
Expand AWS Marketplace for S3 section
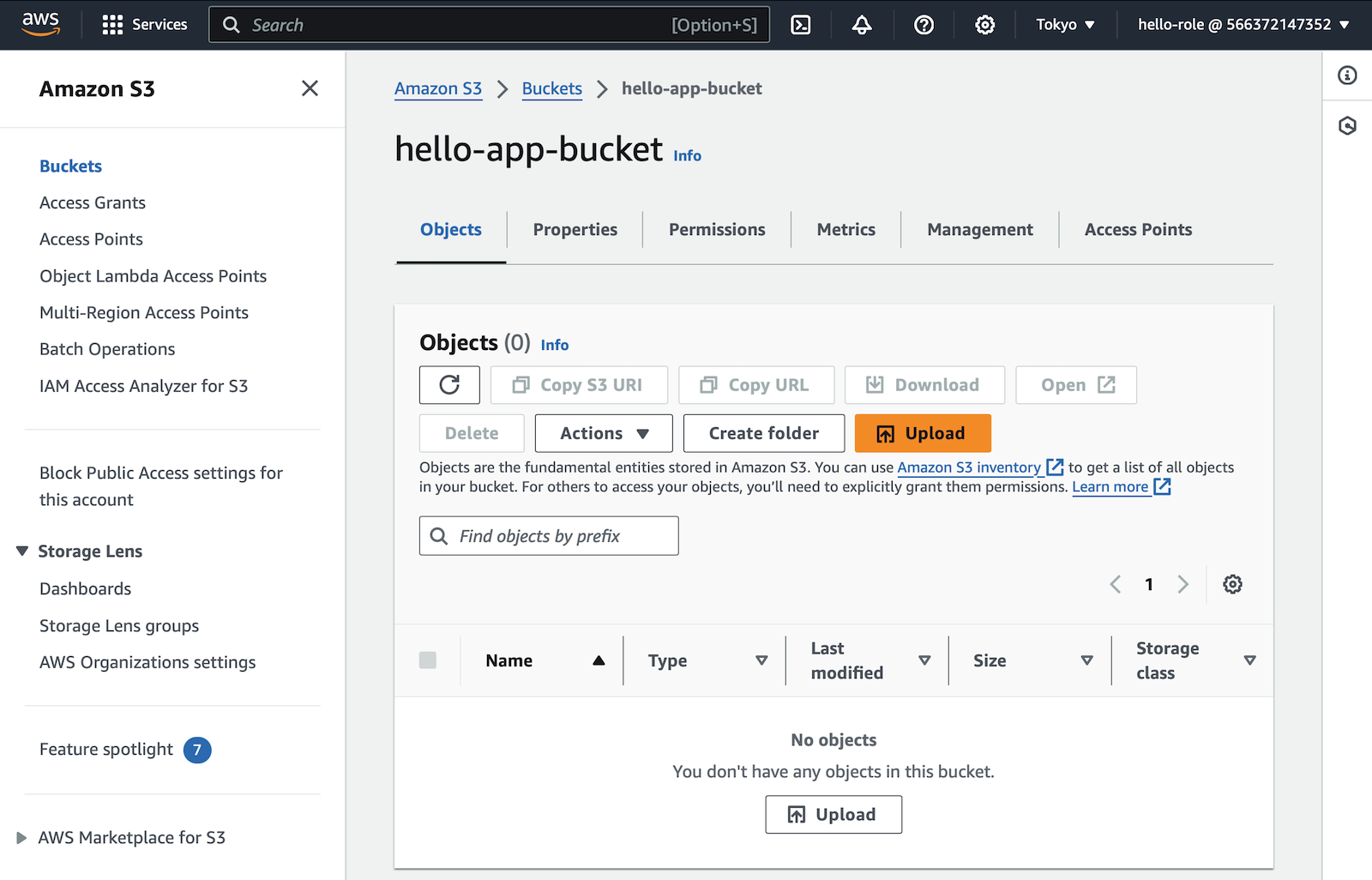[x=22, y=838]
